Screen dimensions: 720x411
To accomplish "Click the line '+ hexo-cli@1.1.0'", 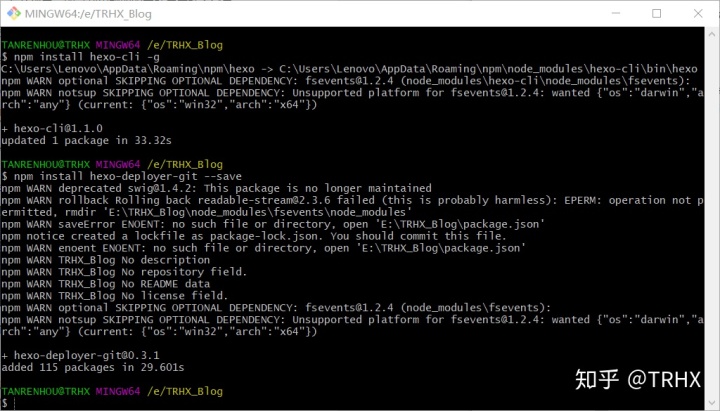I will (52, 129).
